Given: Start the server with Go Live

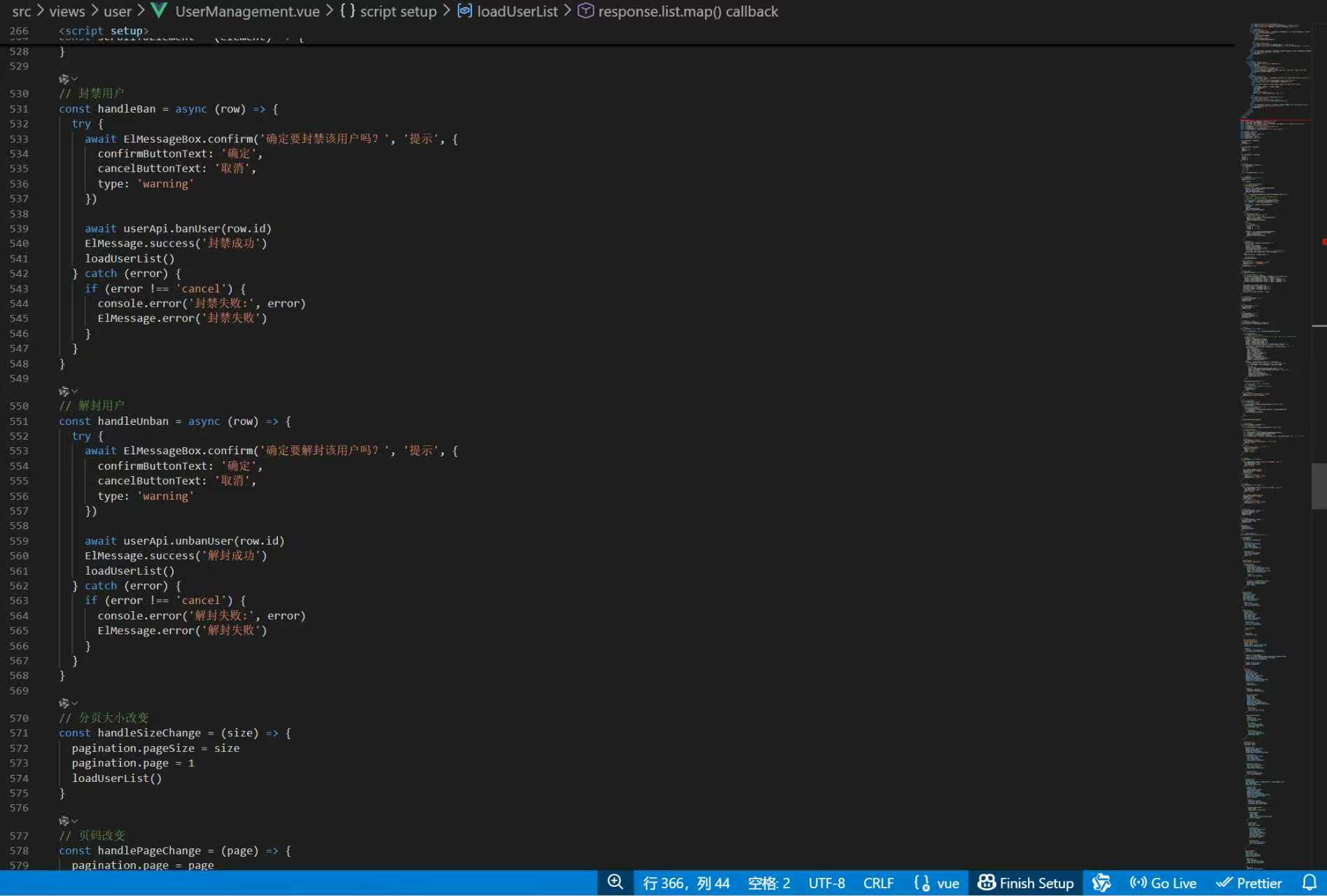Looking at the screenshot, I should tap(1163, 883).
